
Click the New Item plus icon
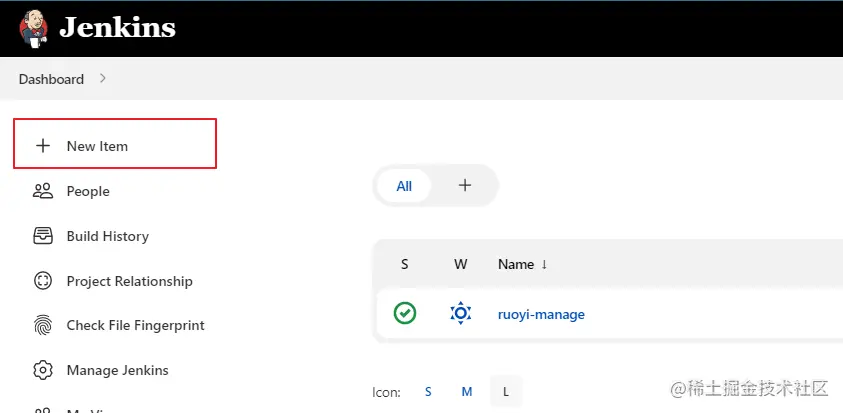pos(42,146)
